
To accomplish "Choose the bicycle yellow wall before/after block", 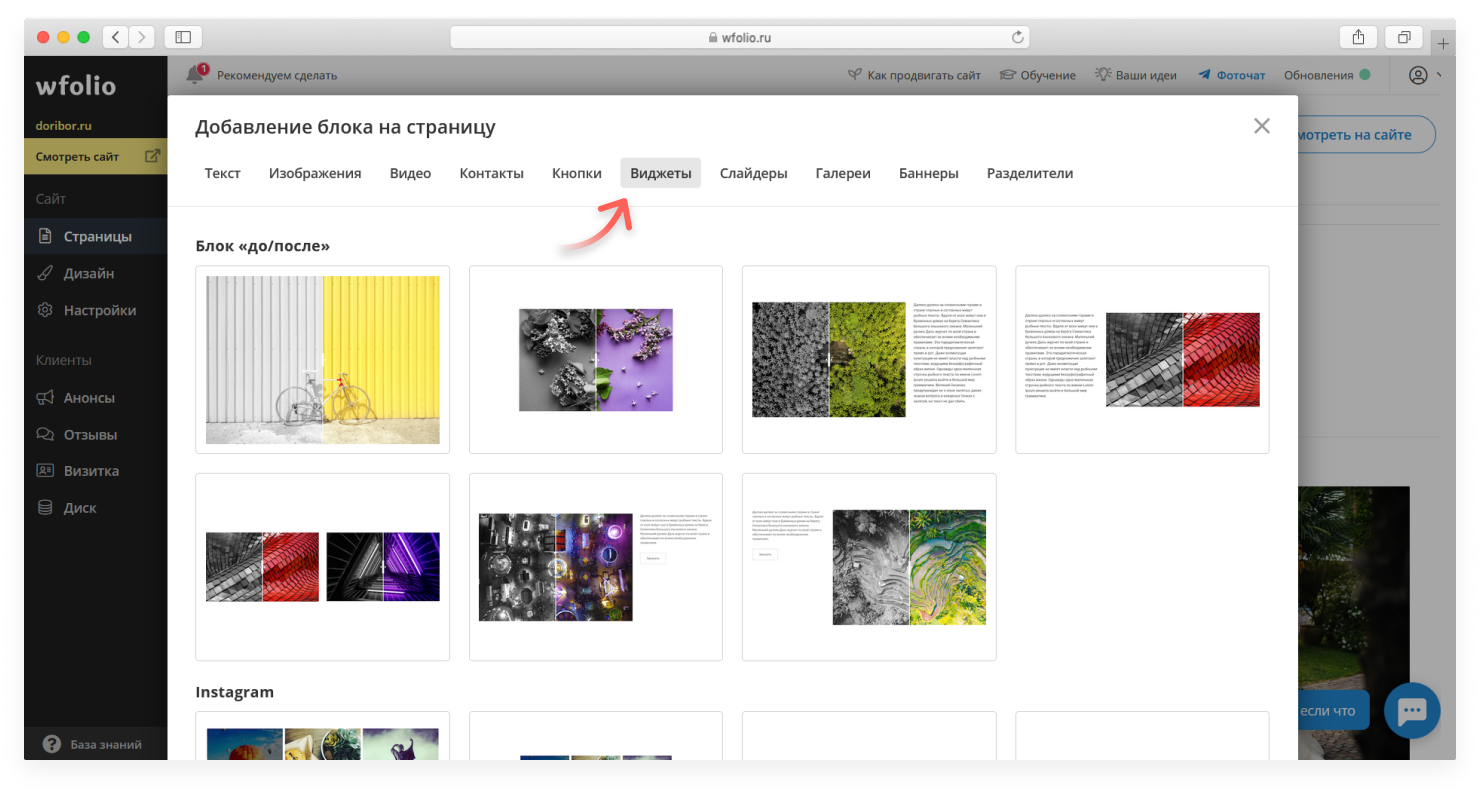I will [x=322, y=359].
